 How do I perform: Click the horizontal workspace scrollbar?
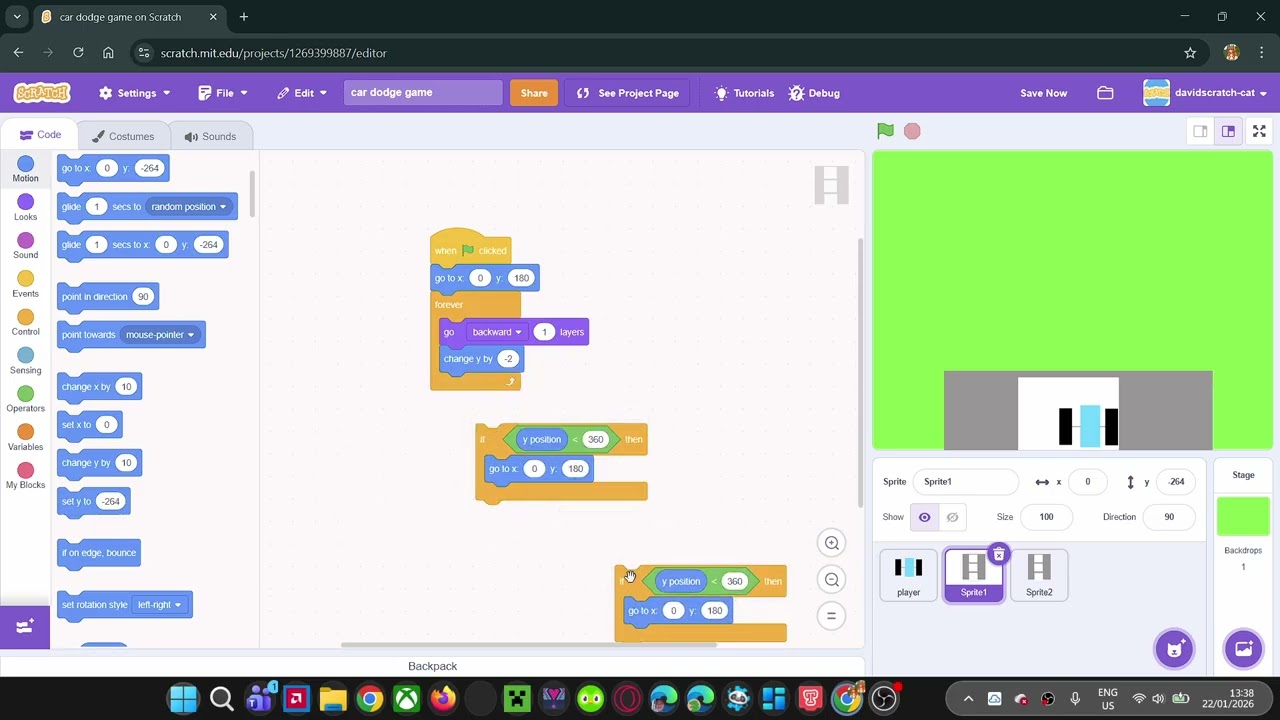point(528,645)
